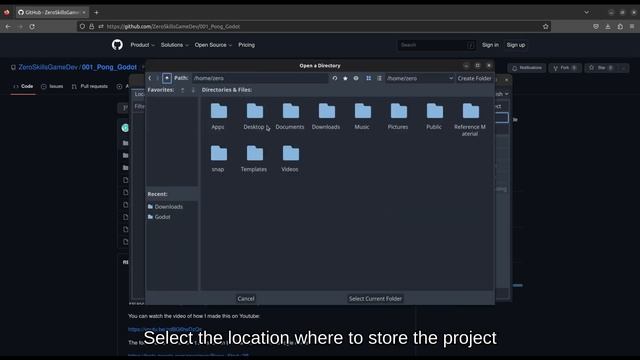
Task: Bookmark page with star icon in address bar
Action: pyautogui.click(x=545, y=27)
